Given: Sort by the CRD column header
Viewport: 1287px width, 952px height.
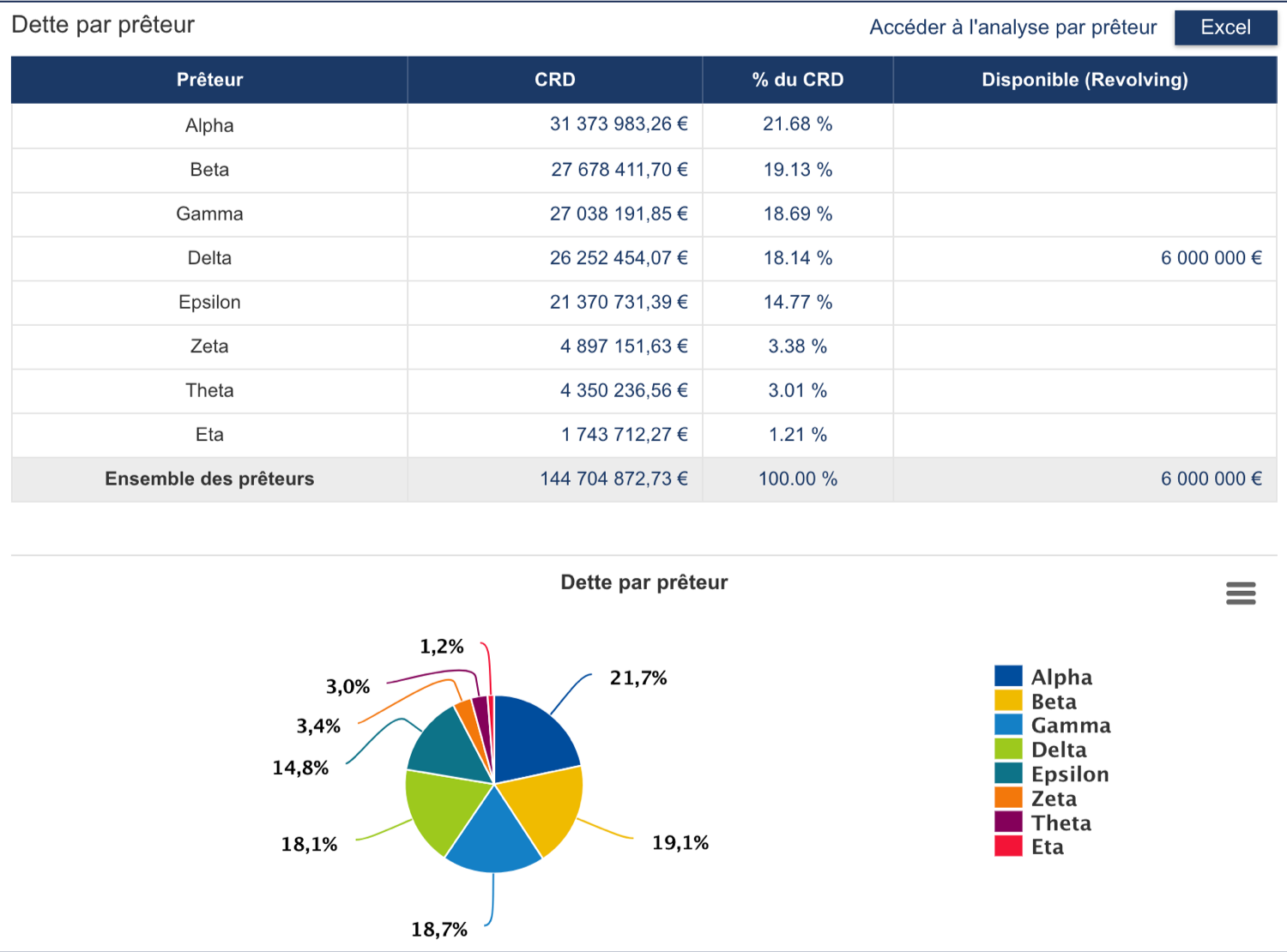Looking at the screenshot, I should 554,80.
